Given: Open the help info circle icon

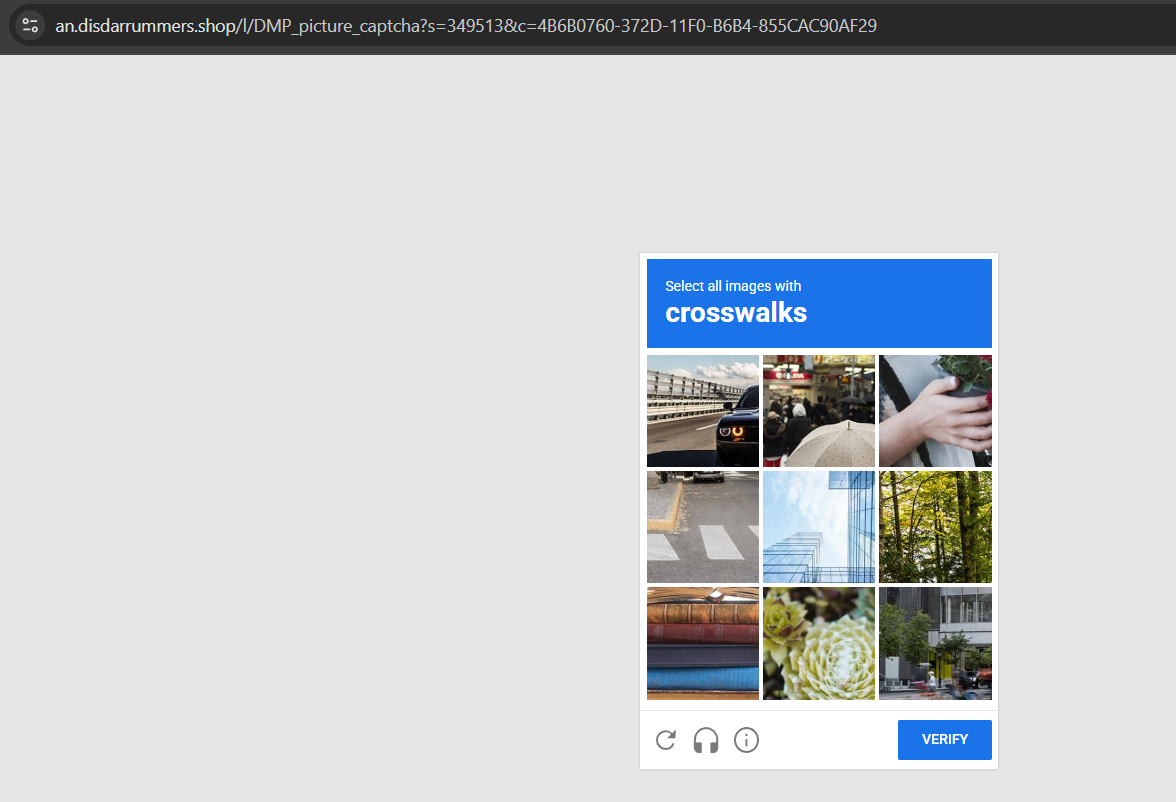Looking at the screenshot, I should (x=746, y=740).
